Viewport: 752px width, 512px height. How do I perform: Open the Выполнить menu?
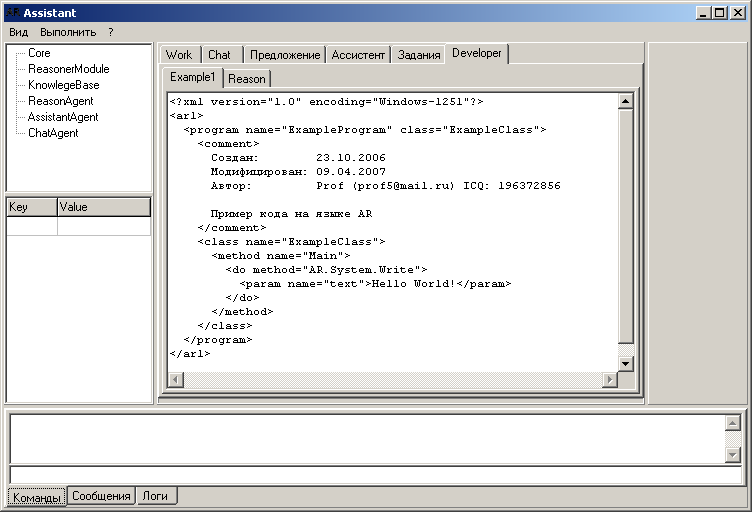[68, 32]
